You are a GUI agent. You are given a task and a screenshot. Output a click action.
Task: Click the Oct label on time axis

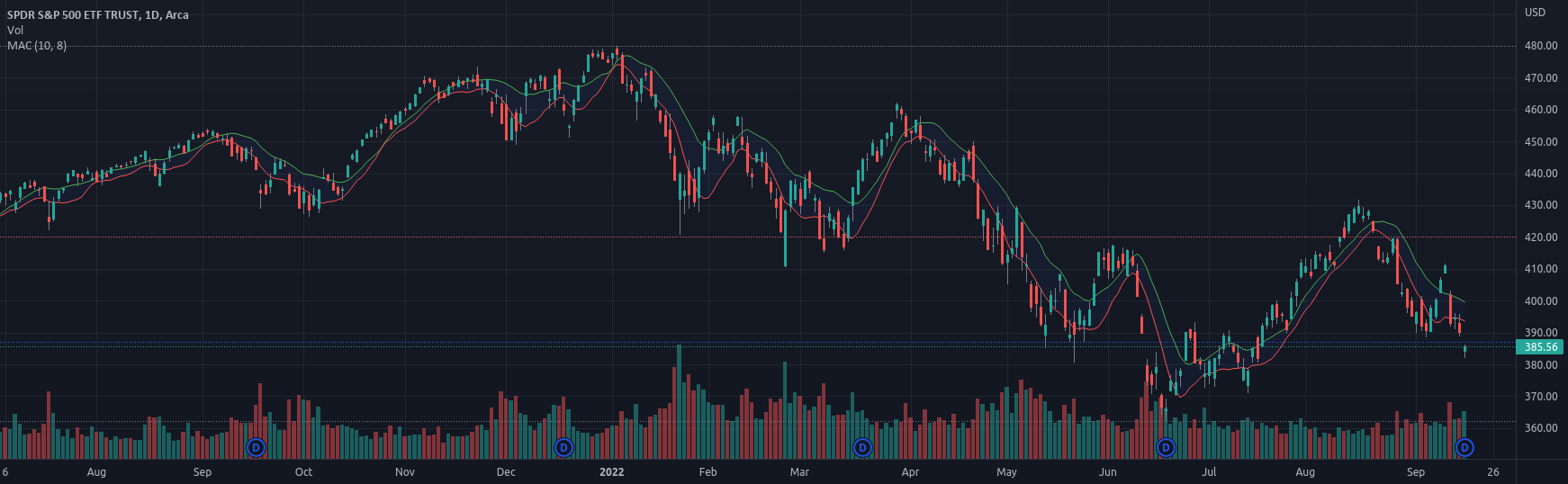tap(304, 472)
